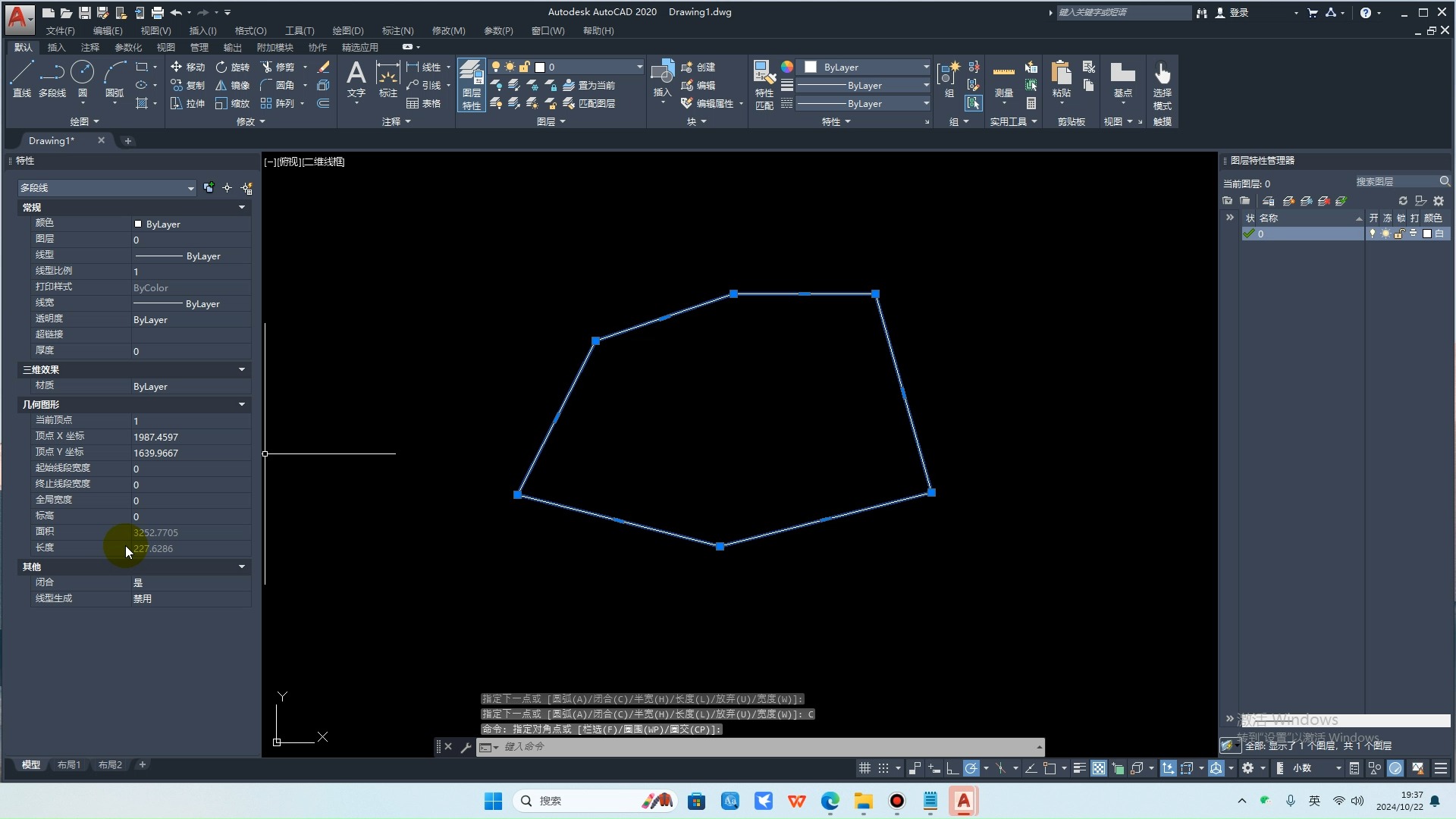Open the 多段线 object type dropdown

190,188
